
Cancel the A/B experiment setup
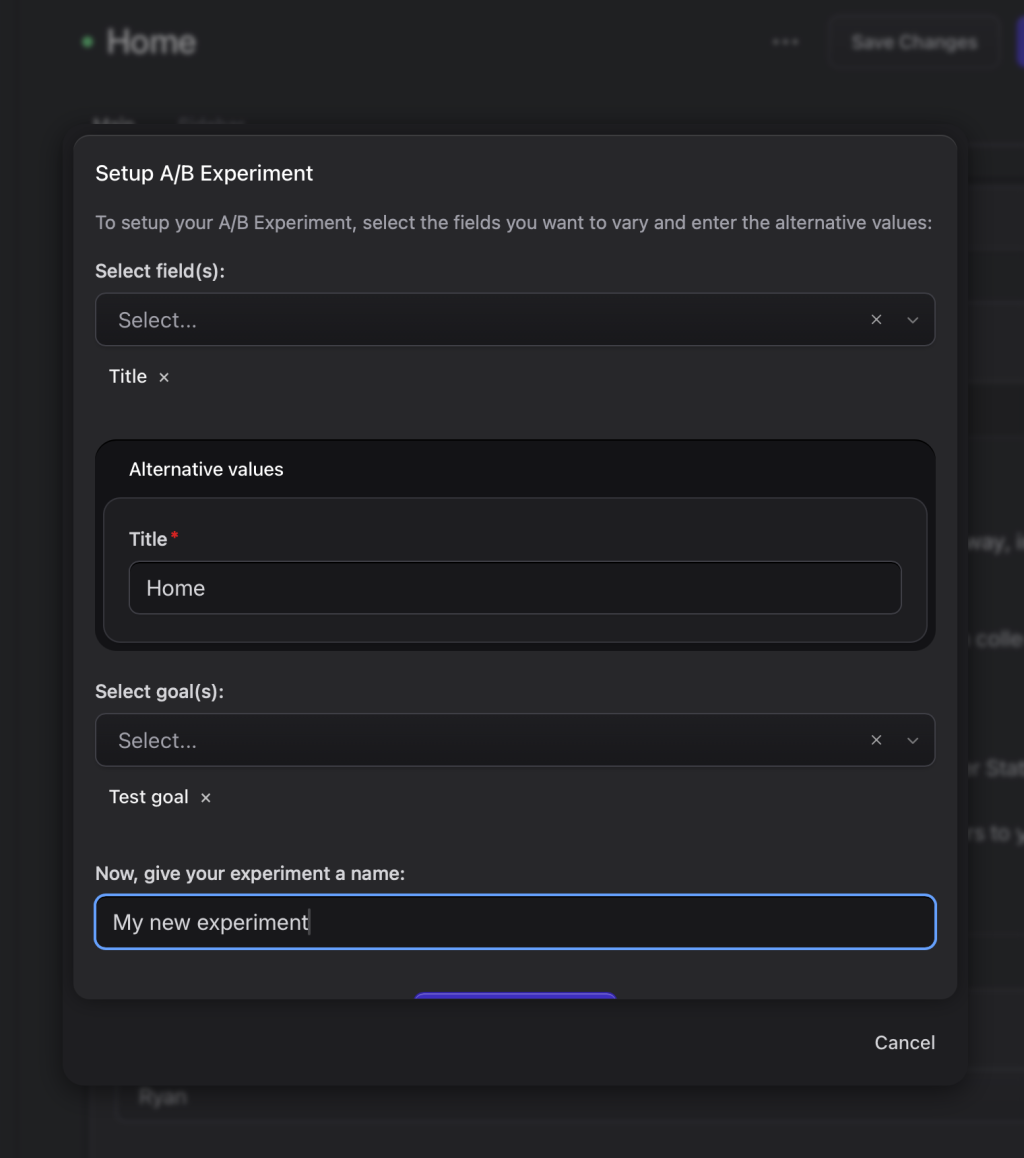click(904, 1042)
